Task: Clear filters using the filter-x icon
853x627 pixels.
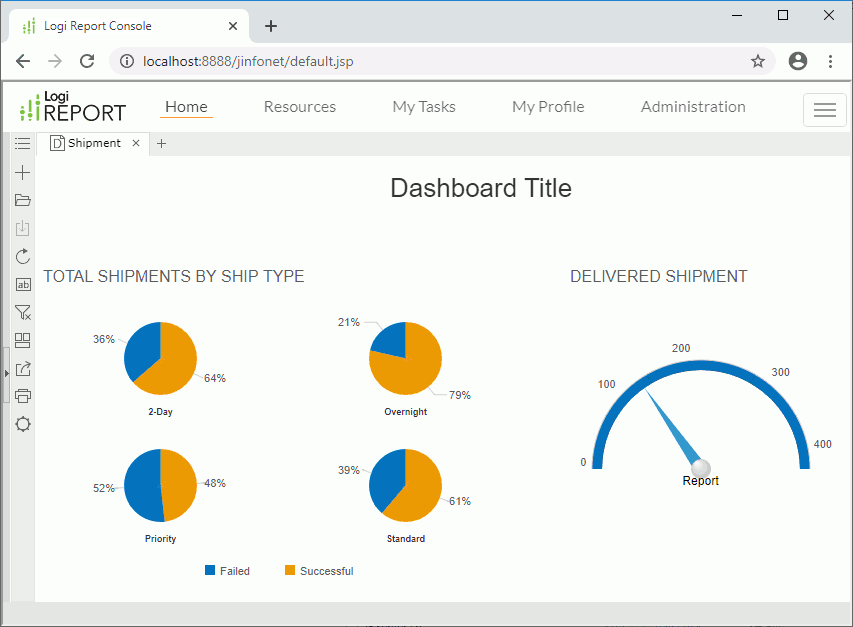Action: [x=22, y=312]
